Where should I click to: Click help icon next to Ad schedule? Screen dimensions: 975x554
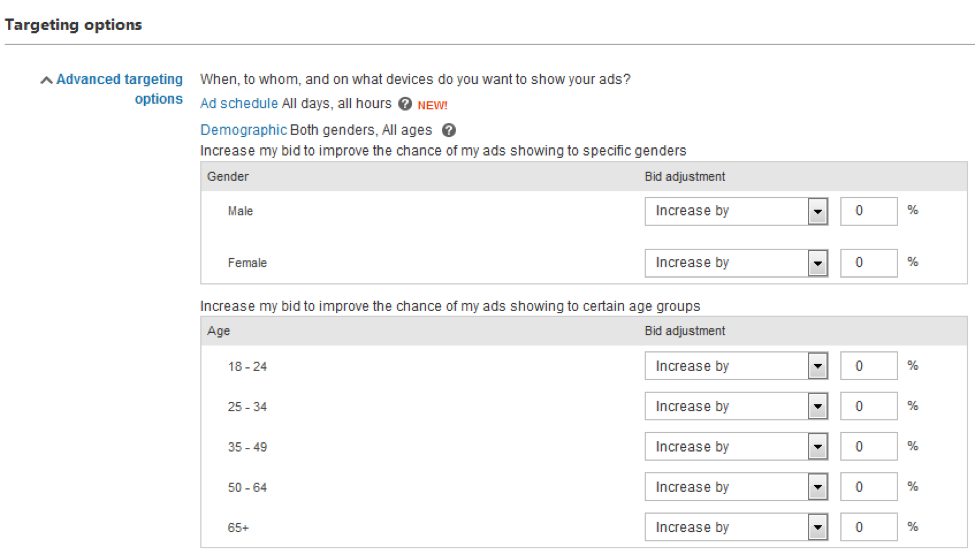tap(405, 104)
